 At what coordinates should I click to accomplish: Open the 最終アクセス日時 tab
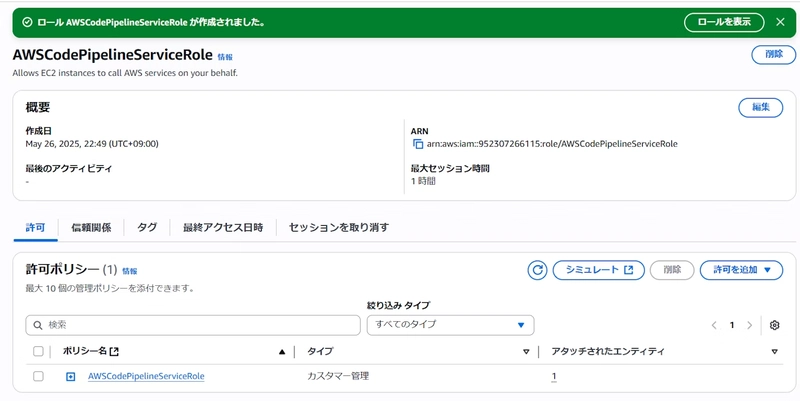coord(223,228)
